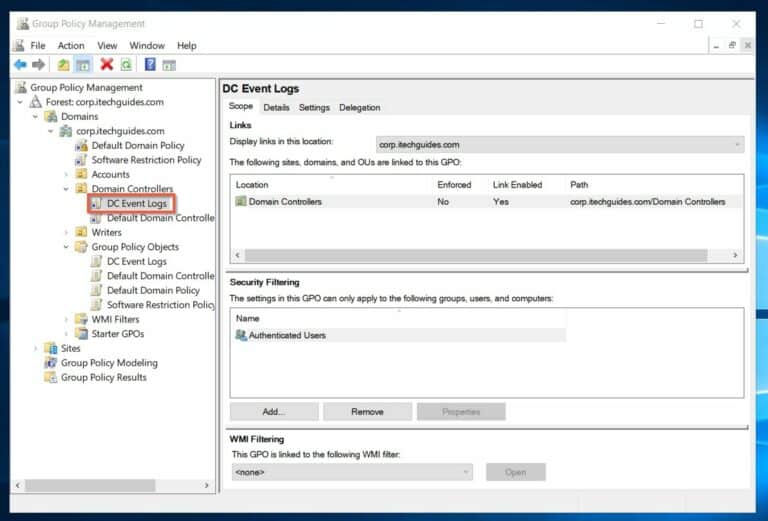The image size is (768, 521).
Task: Click Domain Controllers icon in Links list
Action: 241,201
